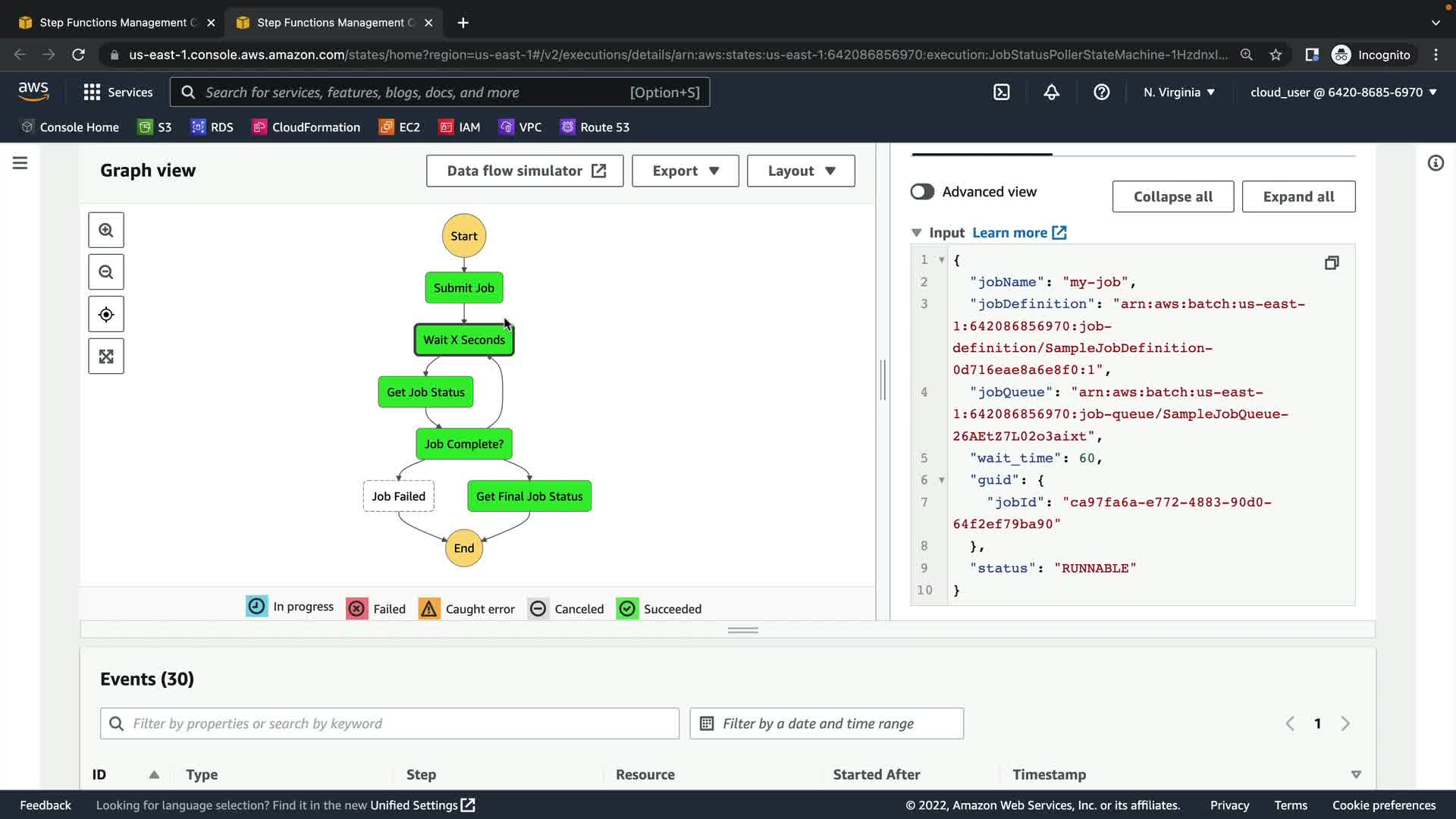Collapse the Input section triangle
1456x819 pixels.
pyautogui.click(x=916, y=233)
